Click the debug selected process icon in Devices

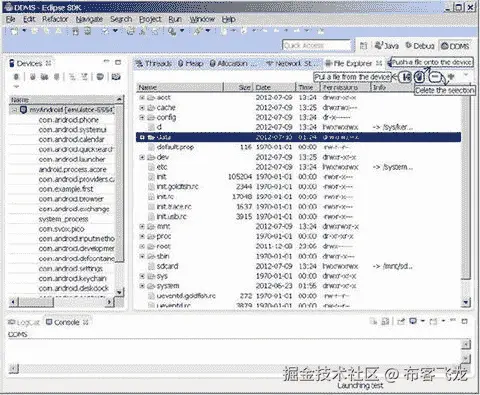tap(16, 77)
